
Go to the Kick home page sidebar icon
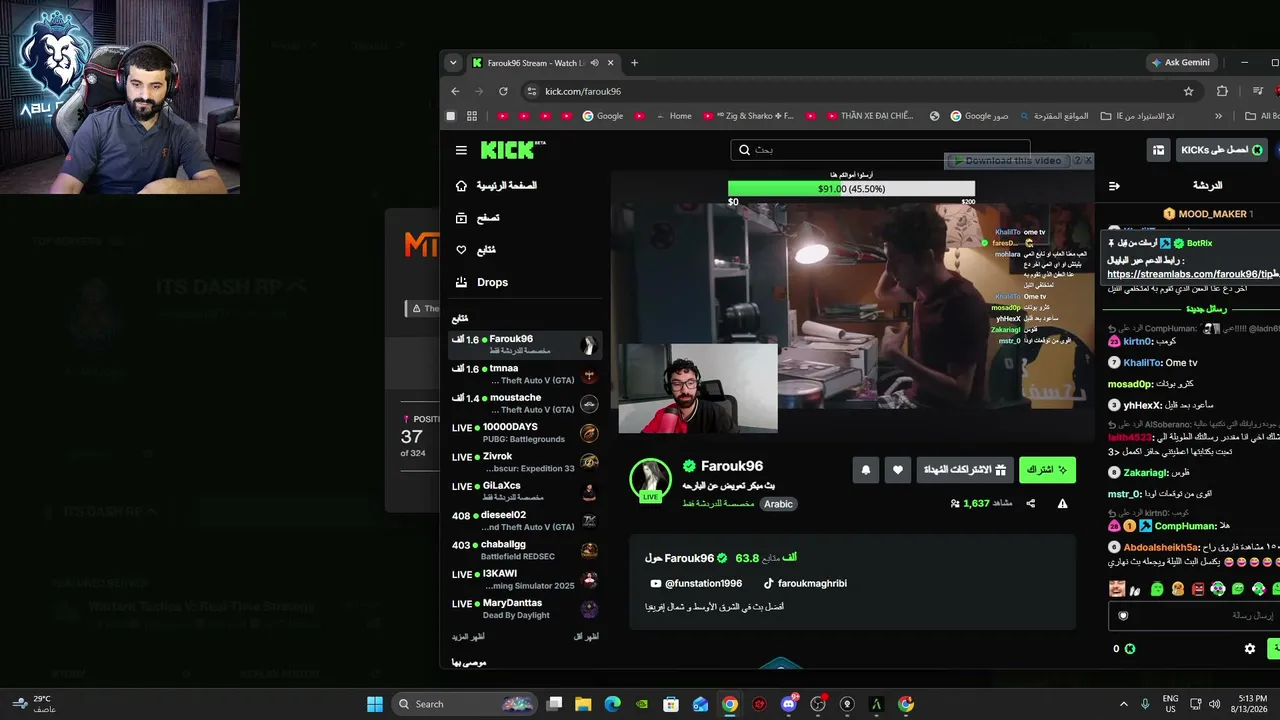tap(461, 186)
